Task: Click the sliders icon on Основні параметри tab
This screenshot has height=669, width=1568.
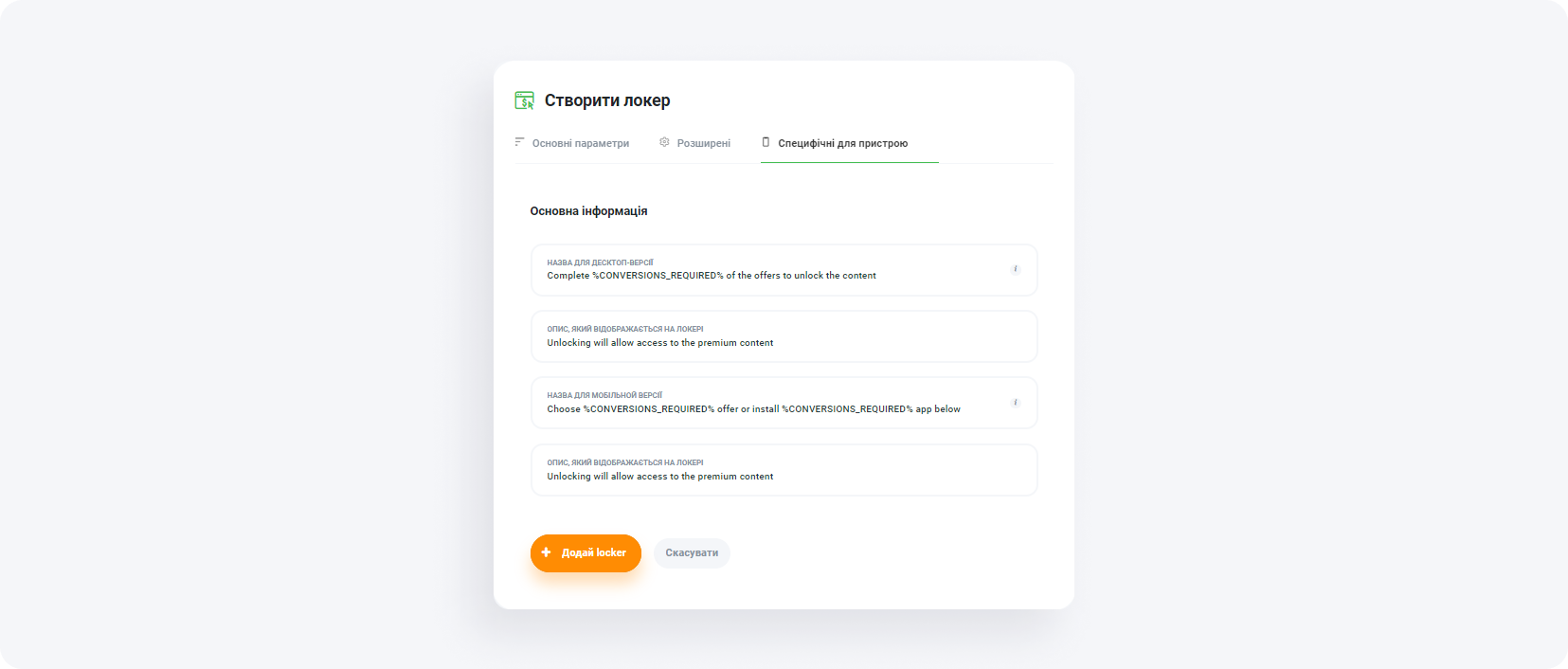Action: [519, 141]
